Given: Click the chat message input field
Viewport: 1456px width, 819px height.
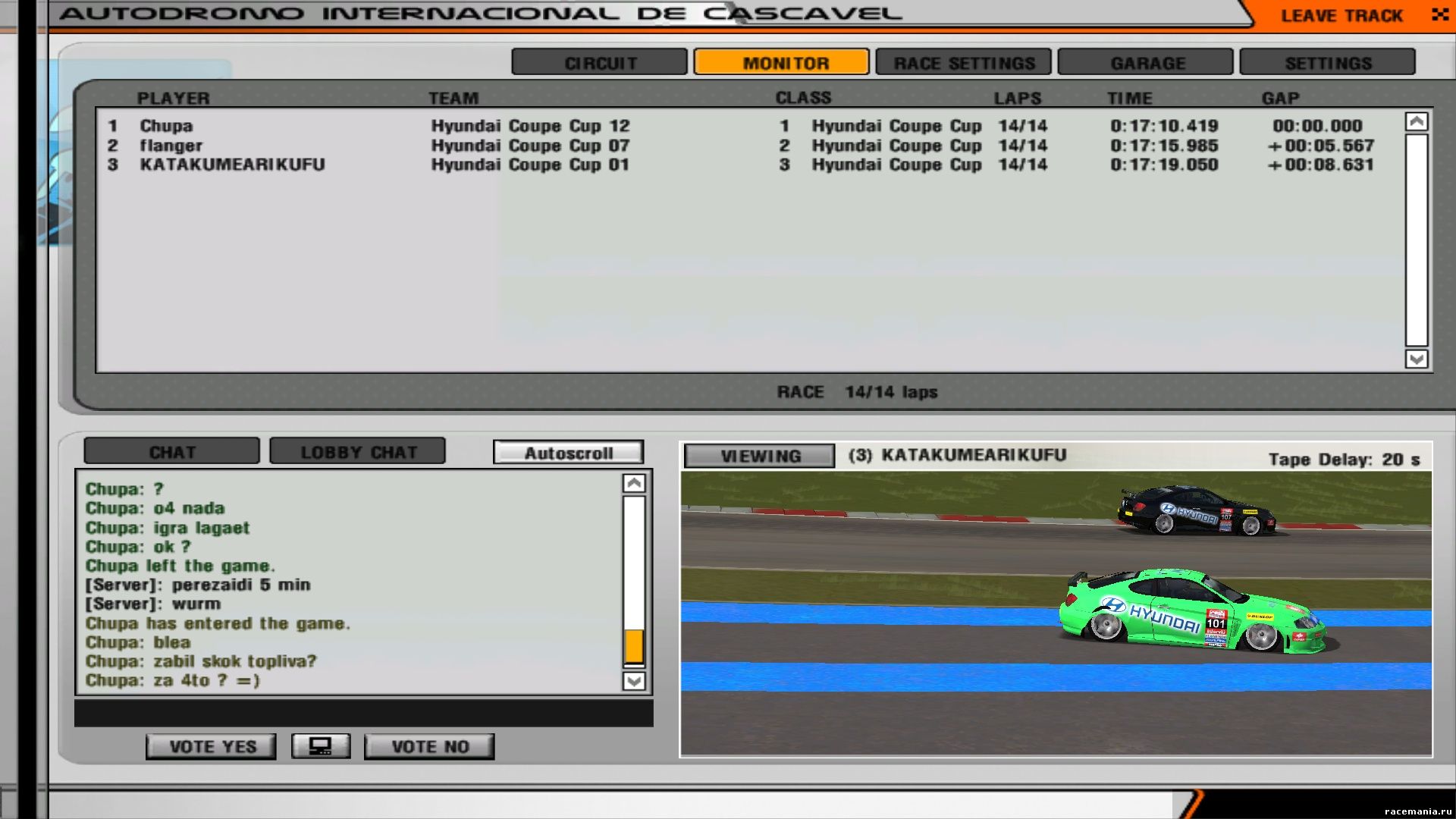Looking at the screenshot, I should coord(364,713).
